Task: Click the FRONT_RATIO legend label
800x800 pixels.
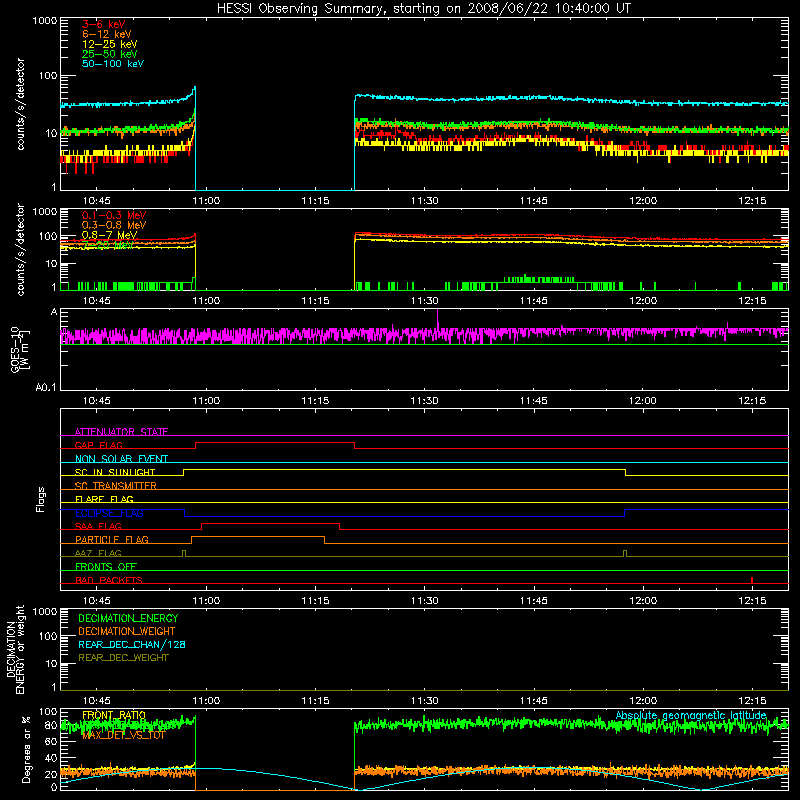Action: 114,715
